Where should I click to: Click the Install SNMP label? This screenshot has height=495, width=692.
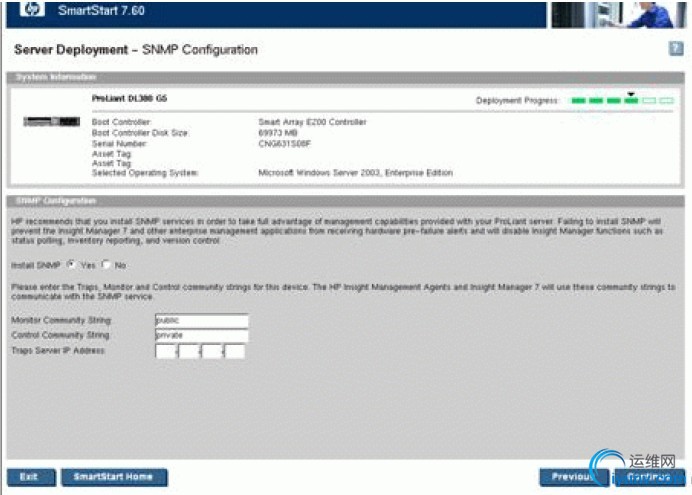coord(35,265)
